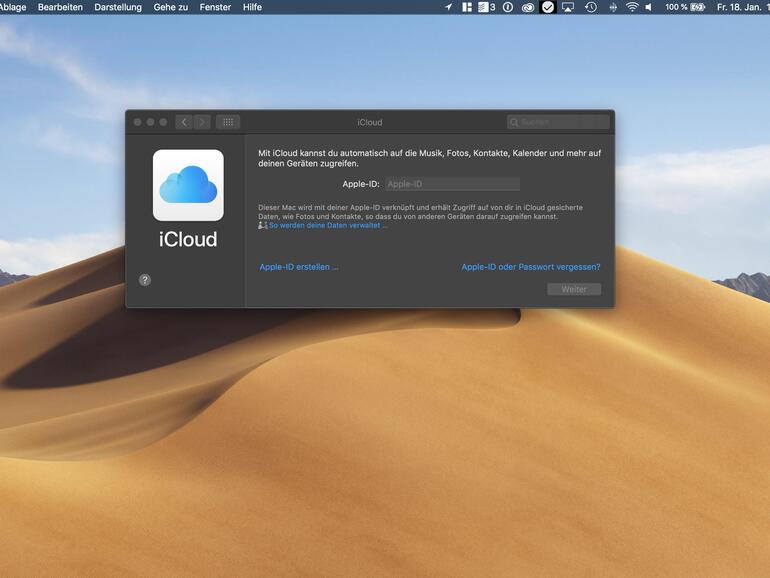Open the Gehe zu menu
Image resolution: width=770 pixels, height=578 pixels.
click(170, 7)
